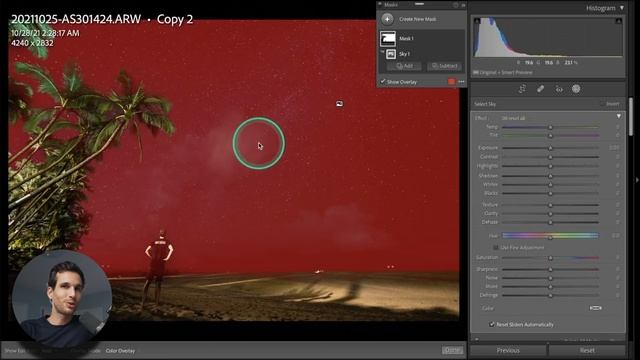
Task: Select the Sky 1 mask component icon
Action: (x=391, y=54)
